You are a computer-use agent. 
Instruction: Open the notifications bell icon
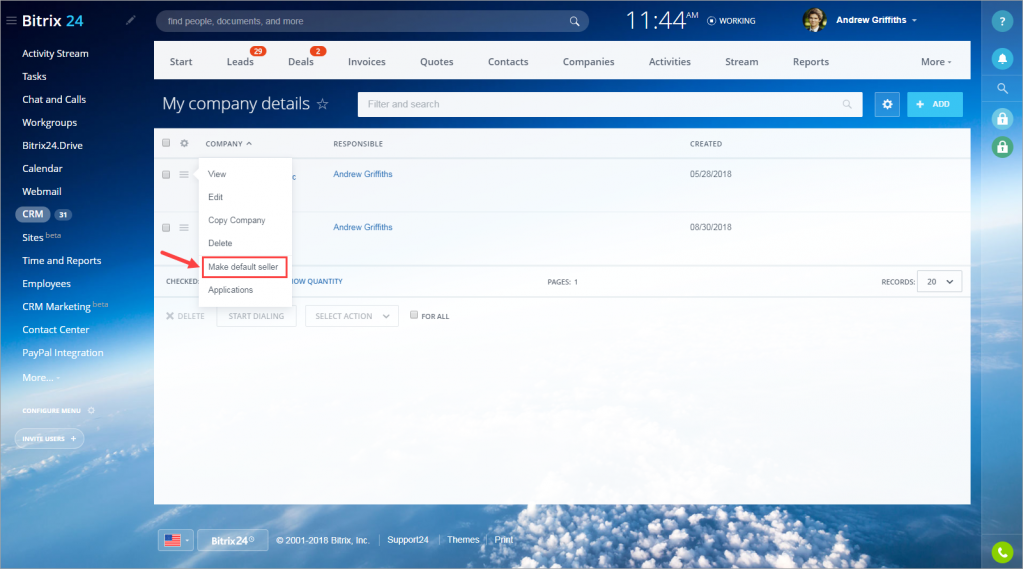[1002, 59]
